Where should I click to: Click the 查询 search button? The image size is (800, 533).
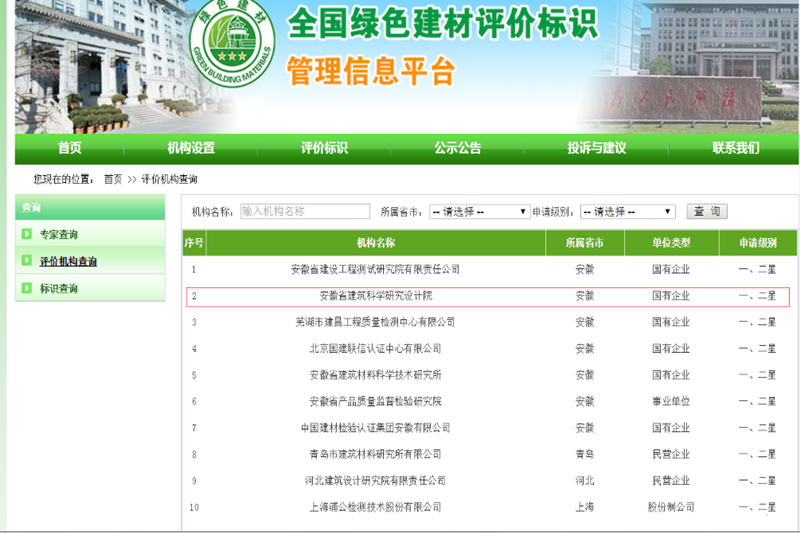point(706,212)
